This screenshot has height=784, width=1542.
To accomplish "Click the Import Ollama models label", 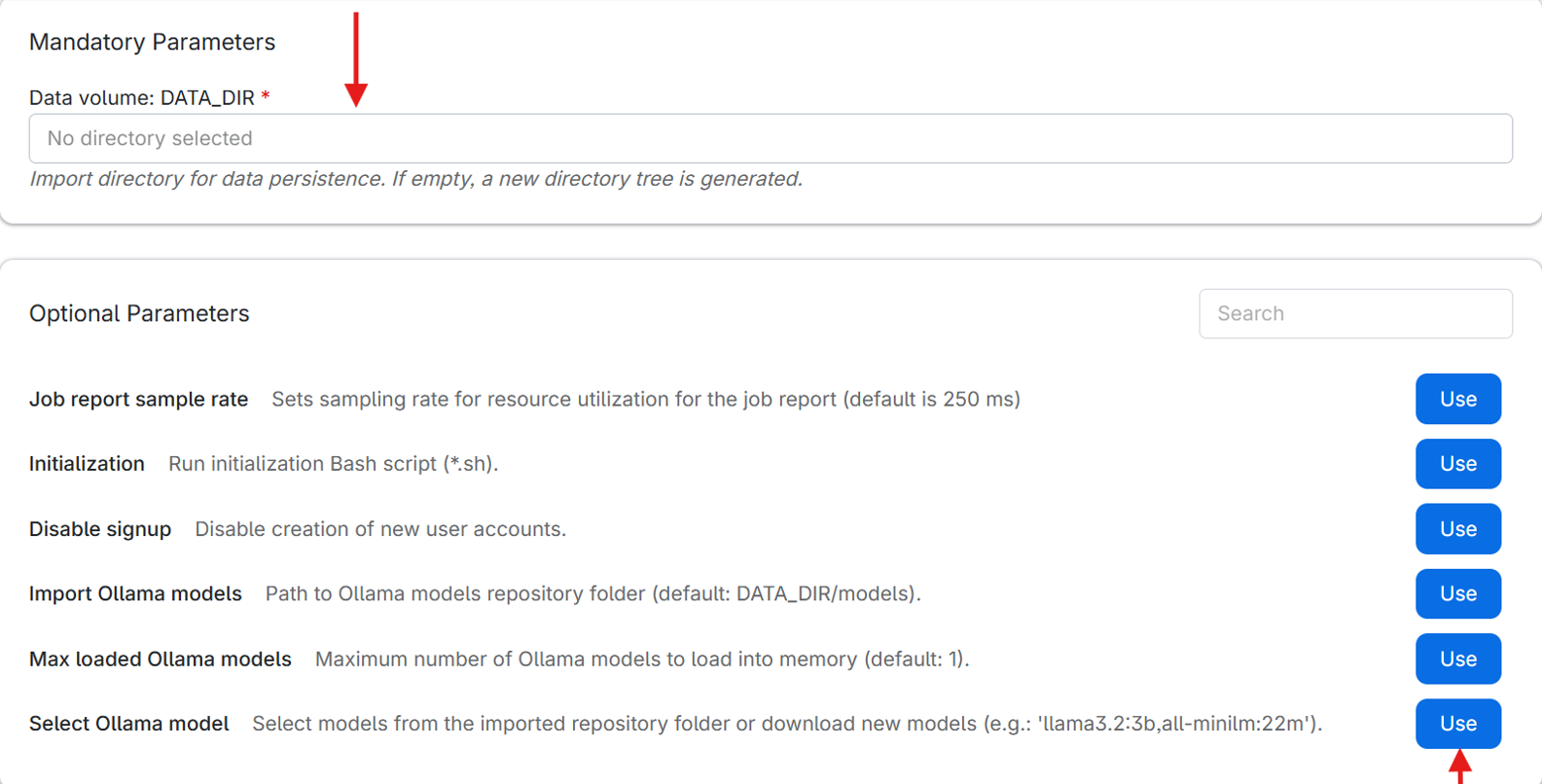I will (135, 593).
